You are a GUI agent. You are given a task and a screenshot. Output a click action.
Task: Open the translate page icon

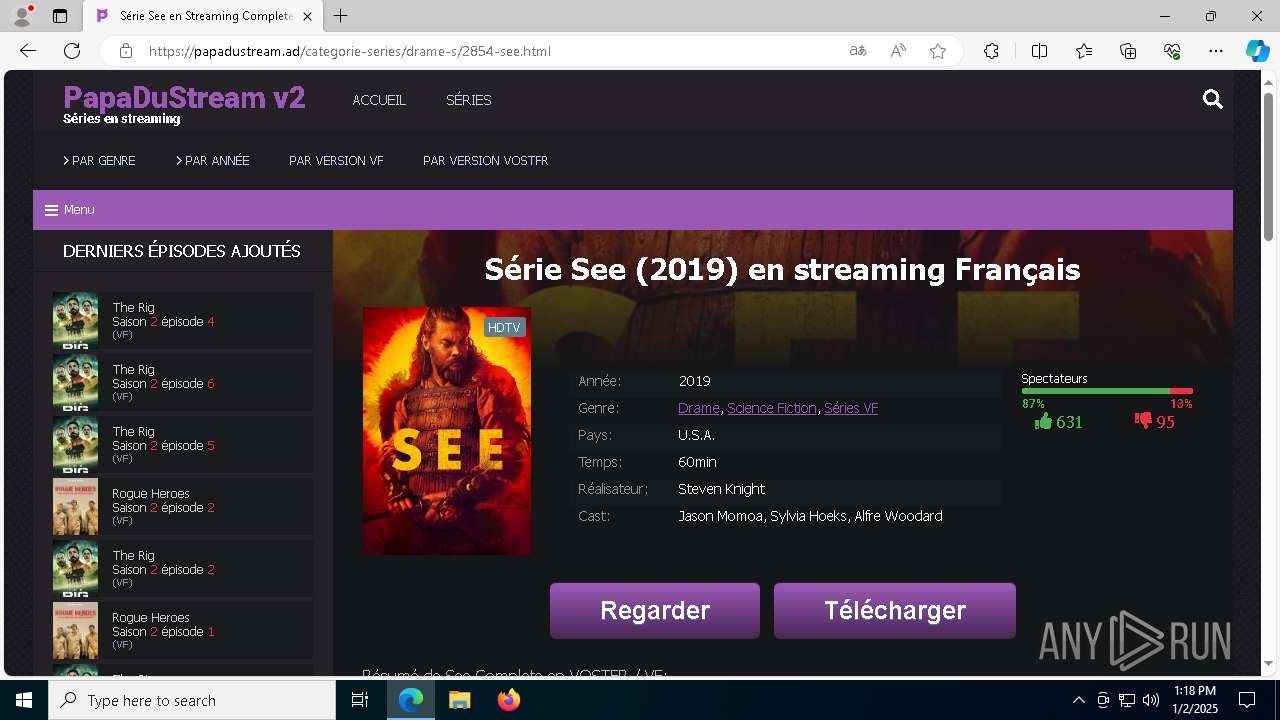(858, 51)
